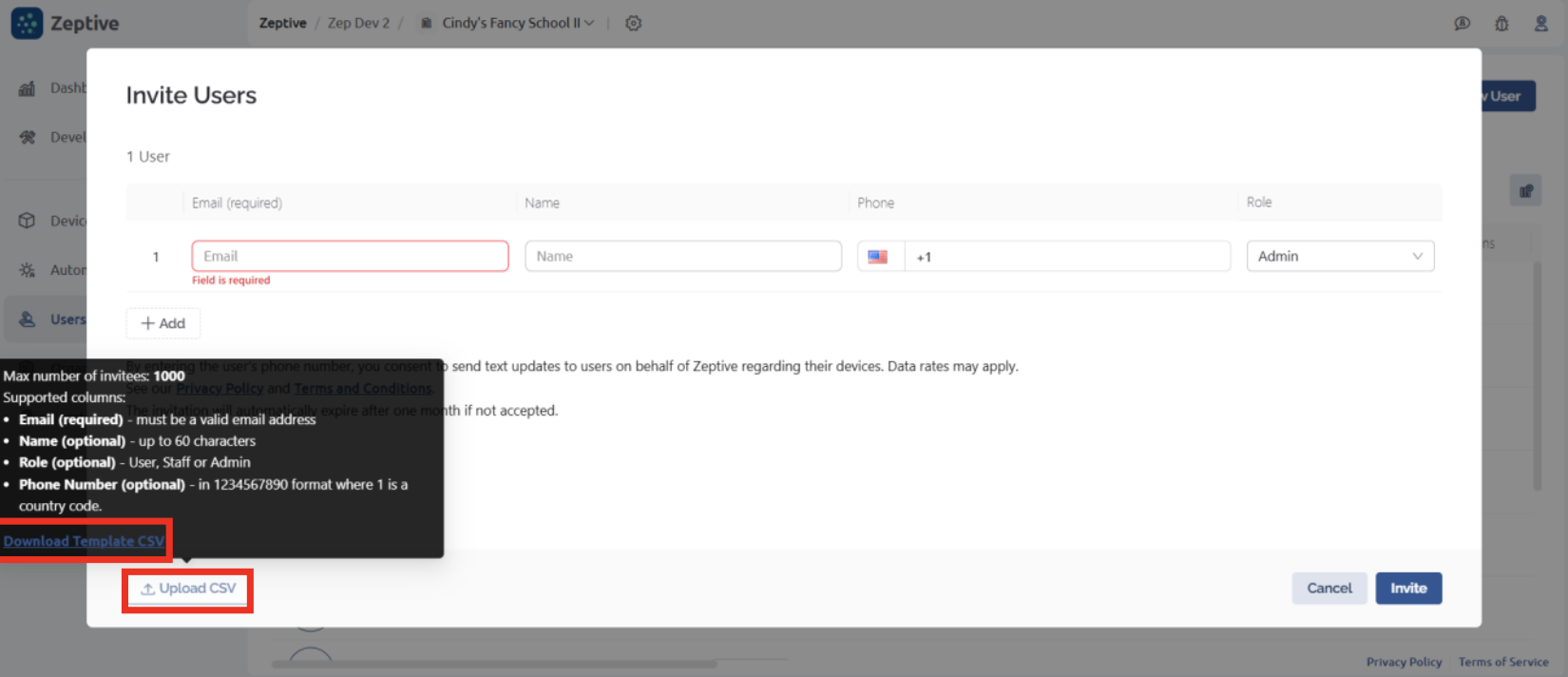
Task: Click the Users sidebar icon
Action: tap(28, 319)
